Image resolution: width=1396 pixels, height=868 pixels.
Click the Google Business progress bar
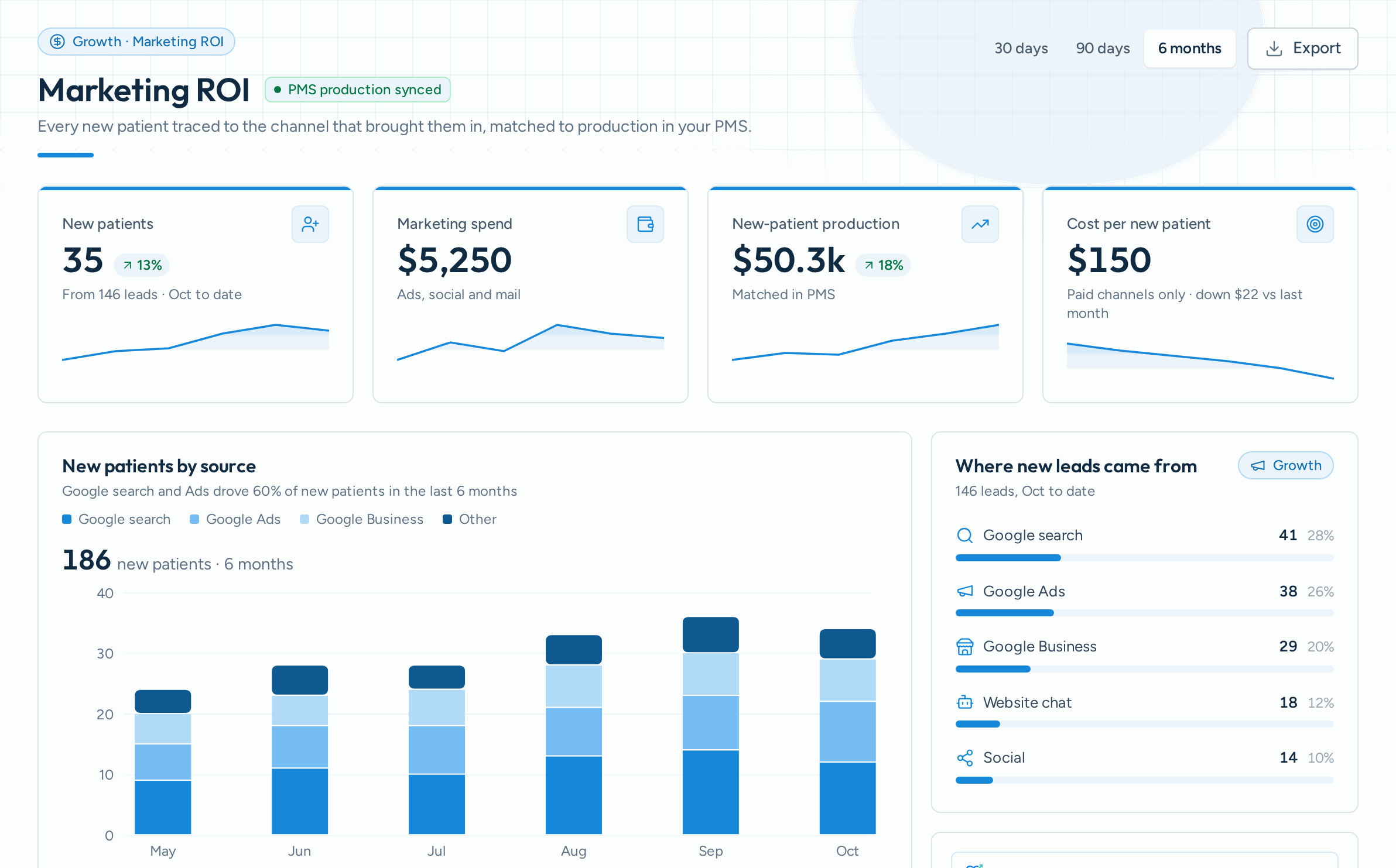point(1144,669)
